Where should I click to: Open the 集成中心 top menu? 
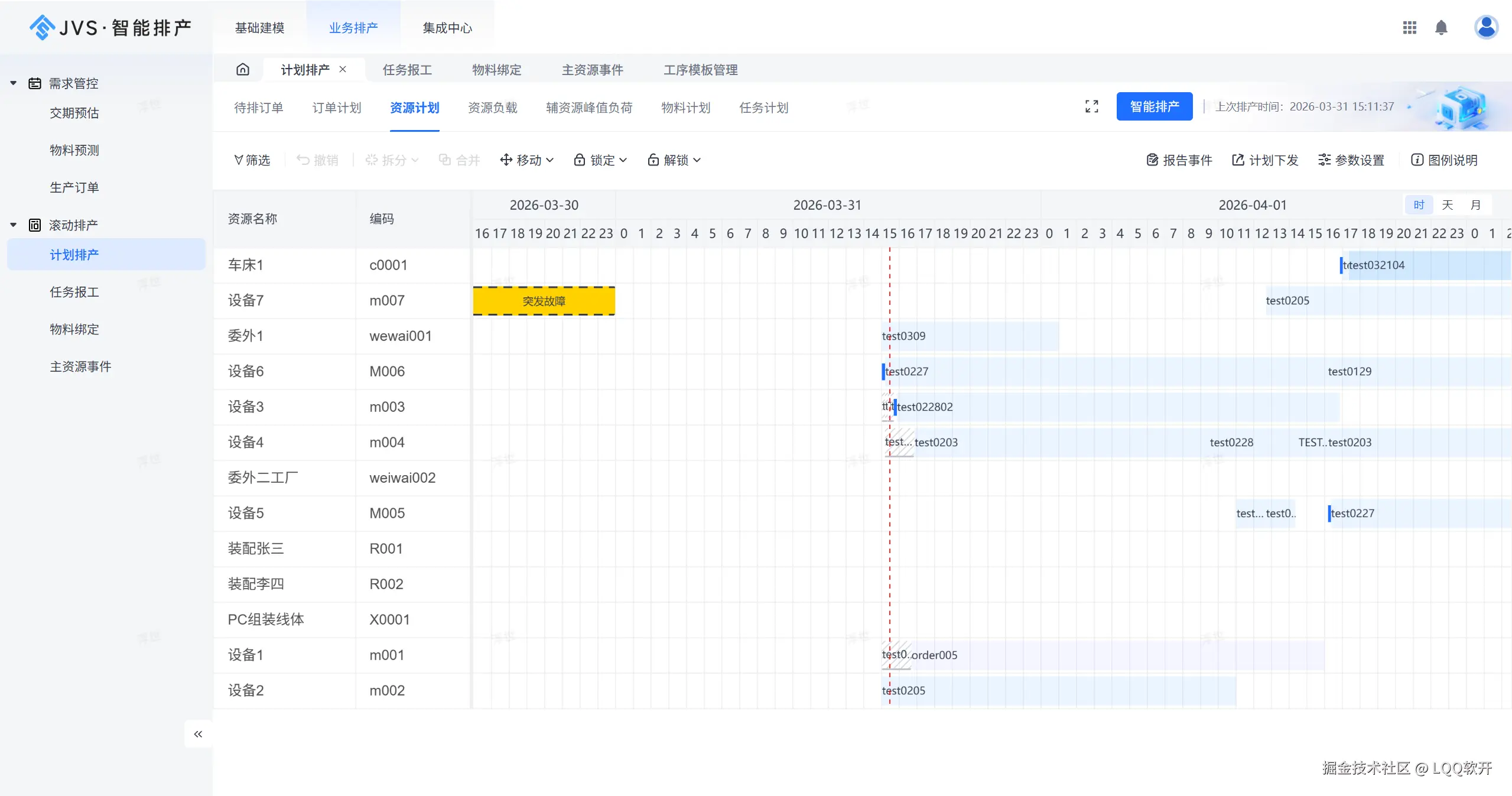click(x=447, y=28)
